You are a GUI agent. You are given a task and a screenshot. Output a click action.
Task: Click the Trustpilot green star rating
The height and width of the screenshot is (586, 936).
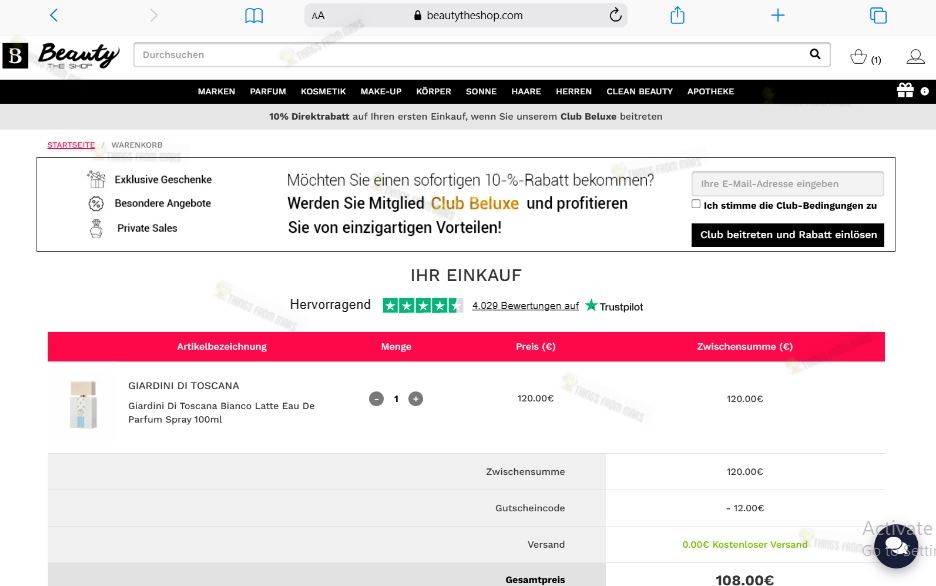point(423,306)
